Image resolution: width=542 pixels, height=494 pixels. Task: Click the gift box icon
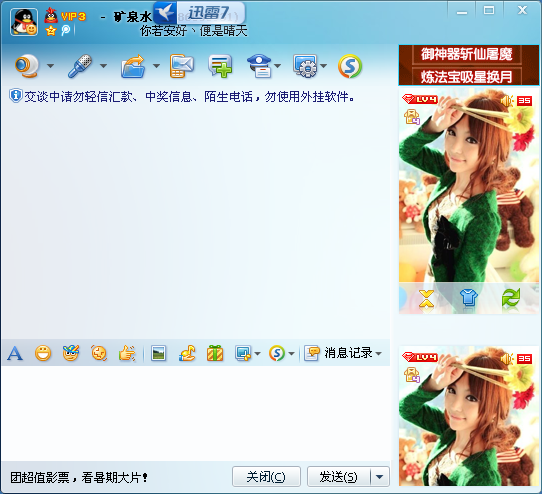(x=215, y=353)
